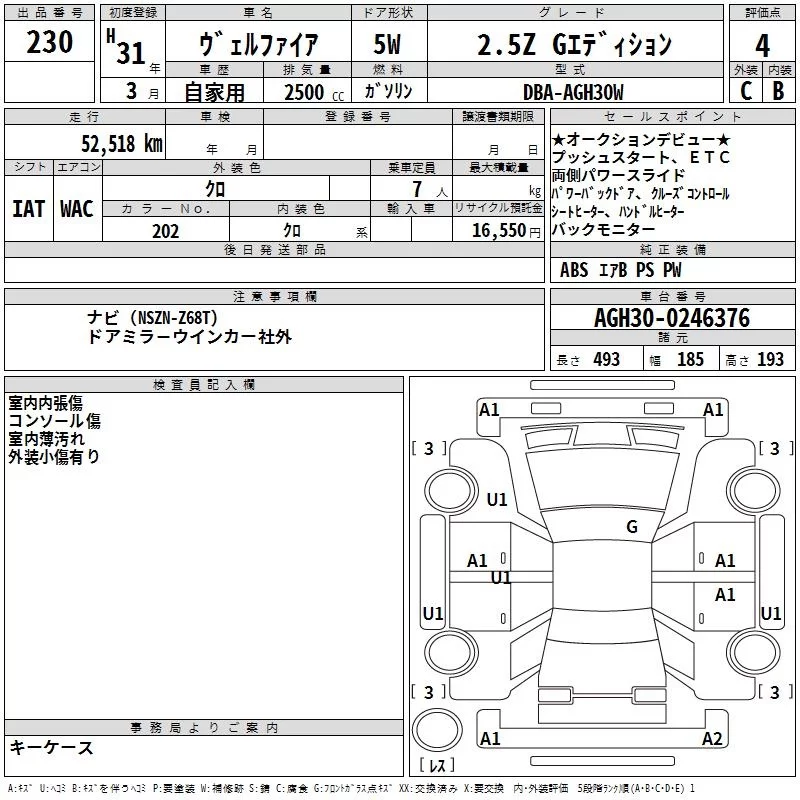Click the front right wheel on the diagram

click(754, 491)
